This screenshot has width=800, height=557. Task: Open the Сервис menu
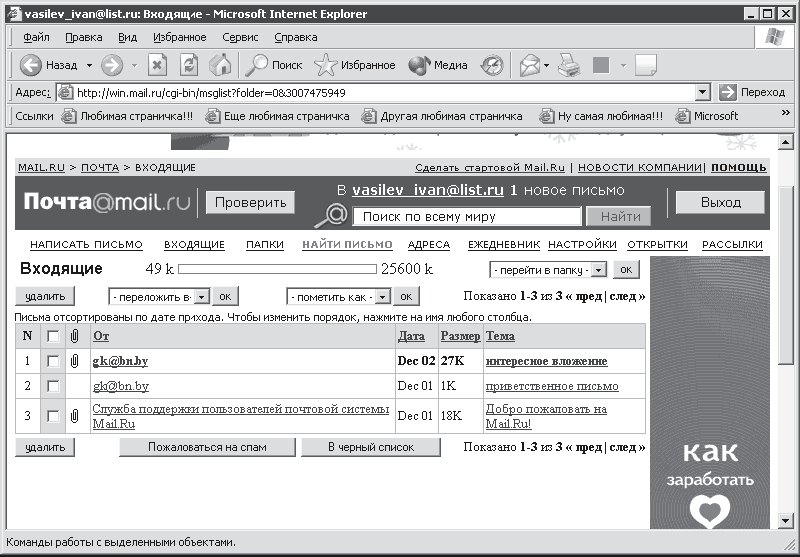[240, 37]
